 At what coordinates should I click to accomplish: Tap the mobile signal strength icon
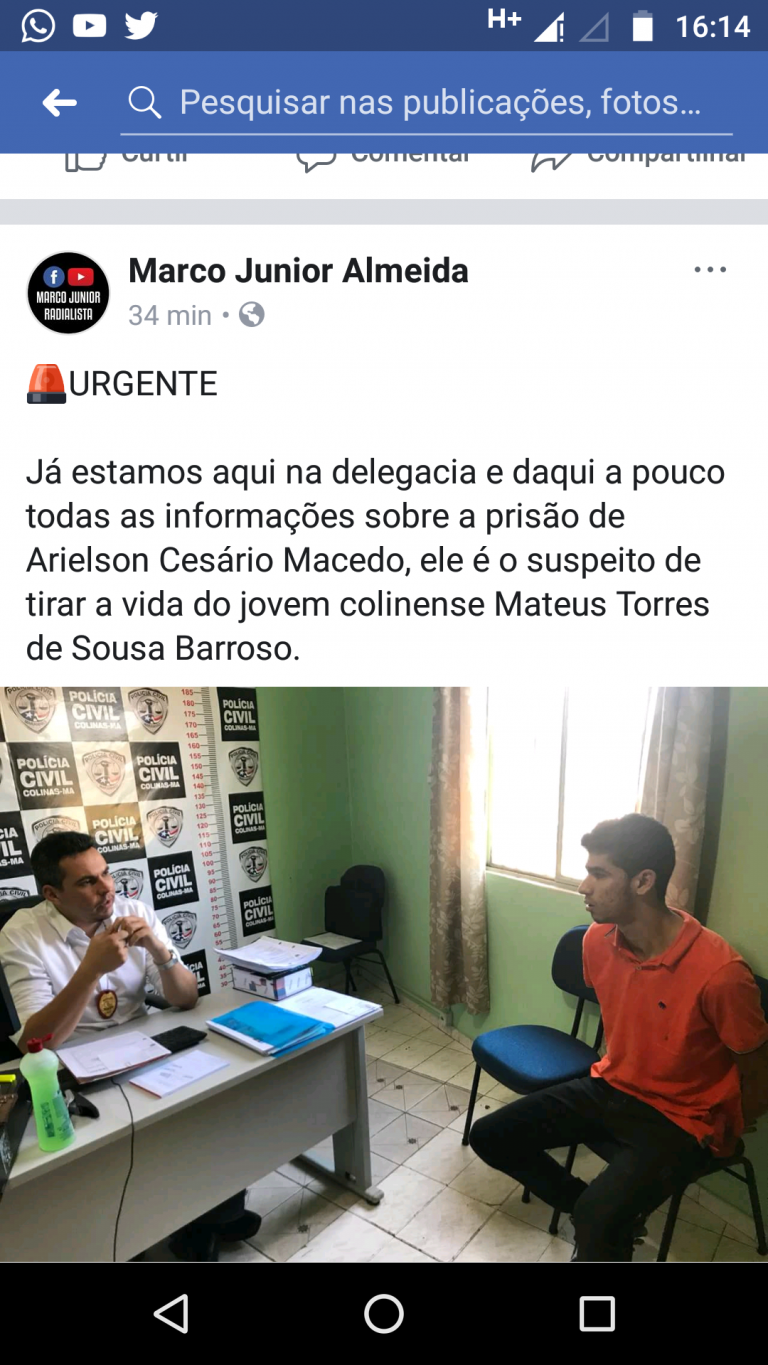point(549,27)
